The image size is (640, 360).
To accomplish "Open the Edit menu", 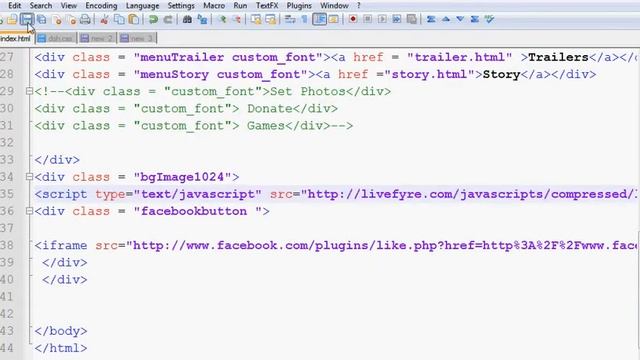I will [x=14, y=6].
